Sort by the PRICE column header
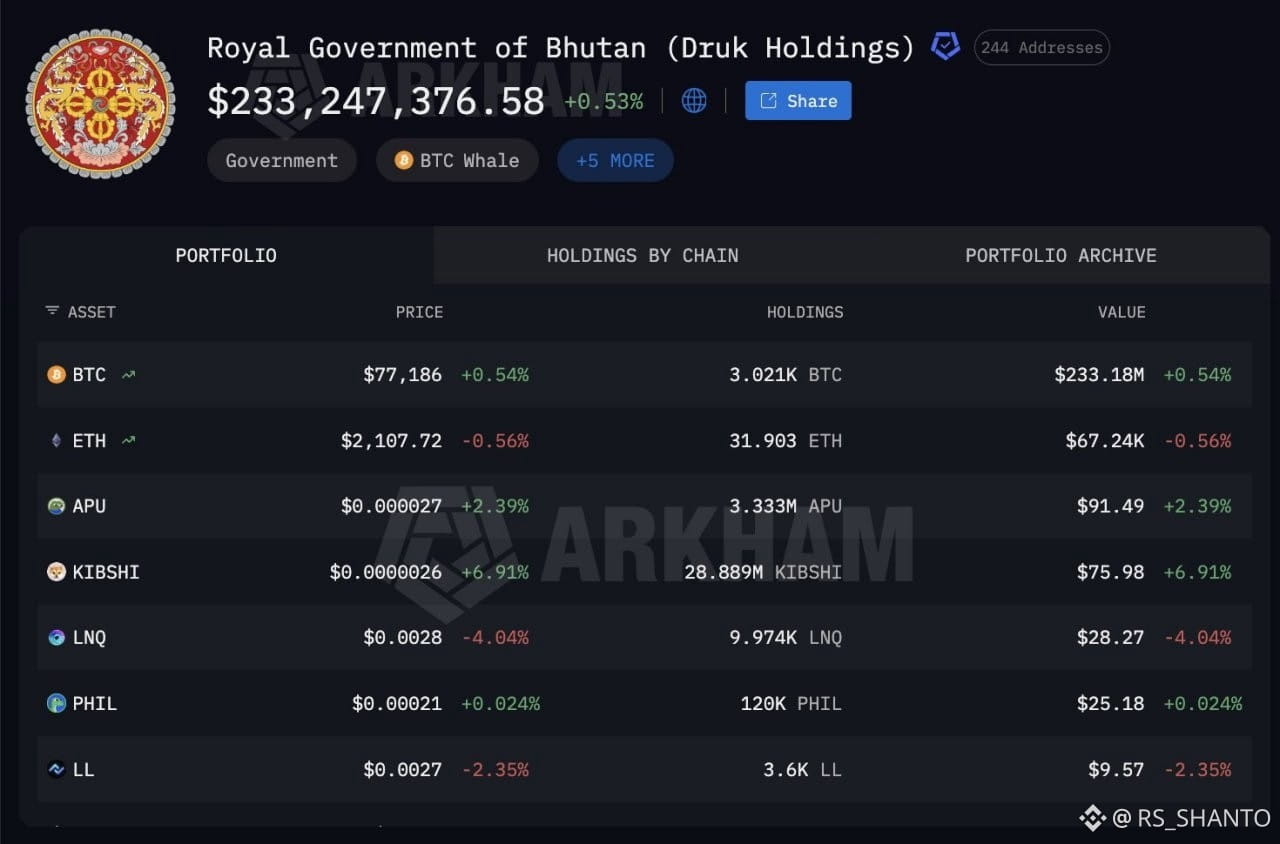The height and width of the screenshot is (844, 1280). point(419,312)
